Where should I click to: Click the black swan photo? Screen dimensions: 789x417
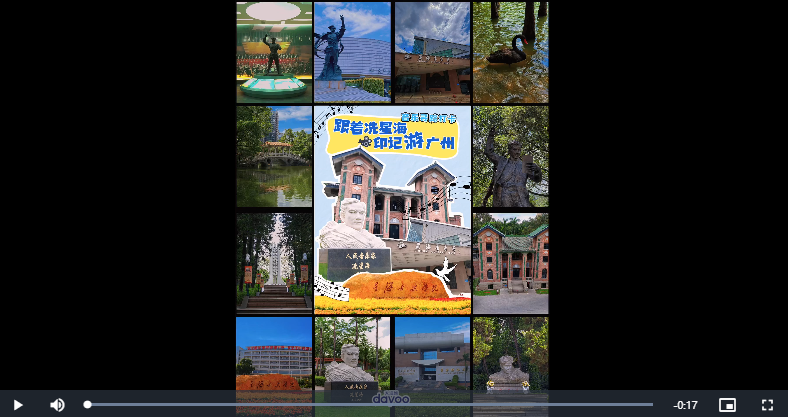510,52
